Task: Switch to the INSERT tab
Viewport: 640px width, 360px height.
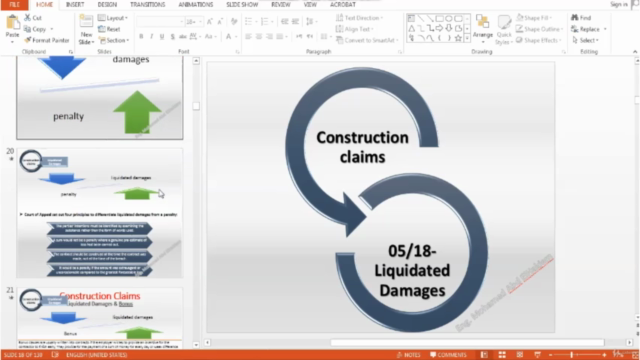Action: click(75, 4)
